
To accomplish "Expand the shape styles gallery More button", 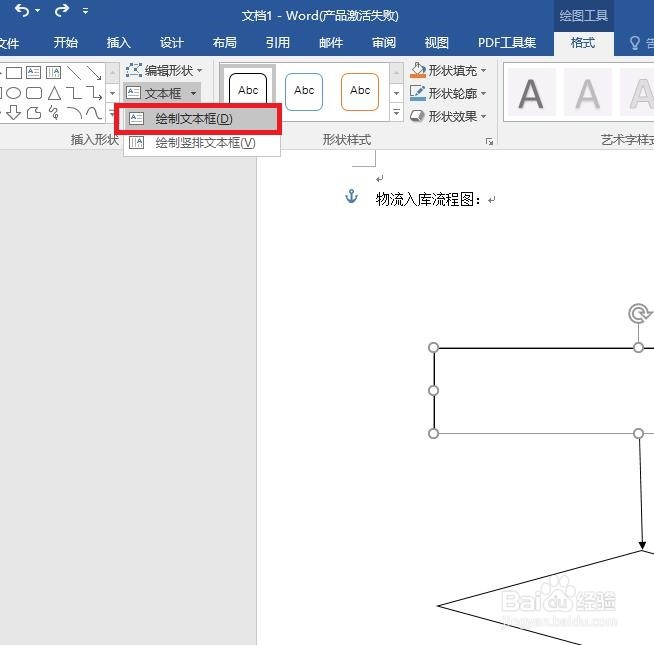I will [397, 112].
